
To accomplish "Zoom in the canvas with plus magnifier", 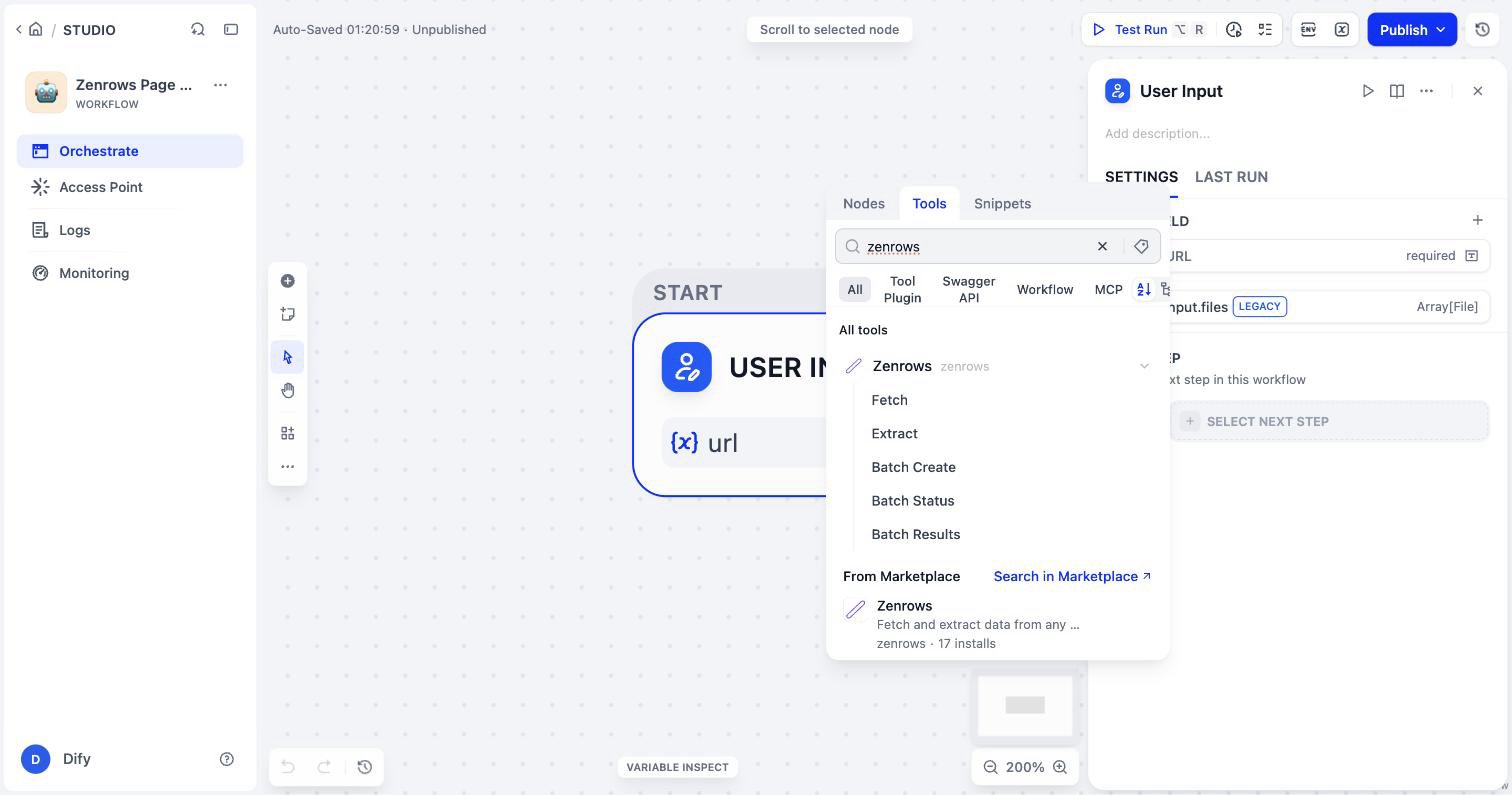I will [1060, 767].
